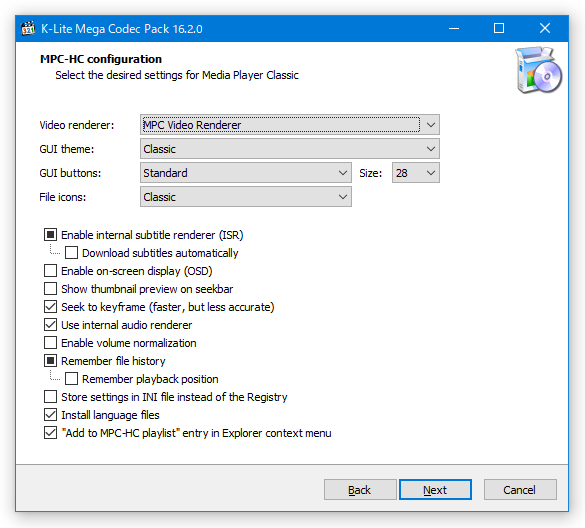The width and height of the screenshot is (585, 528).
Task: Go Back to the previous page
Action: tap(360, 490)
